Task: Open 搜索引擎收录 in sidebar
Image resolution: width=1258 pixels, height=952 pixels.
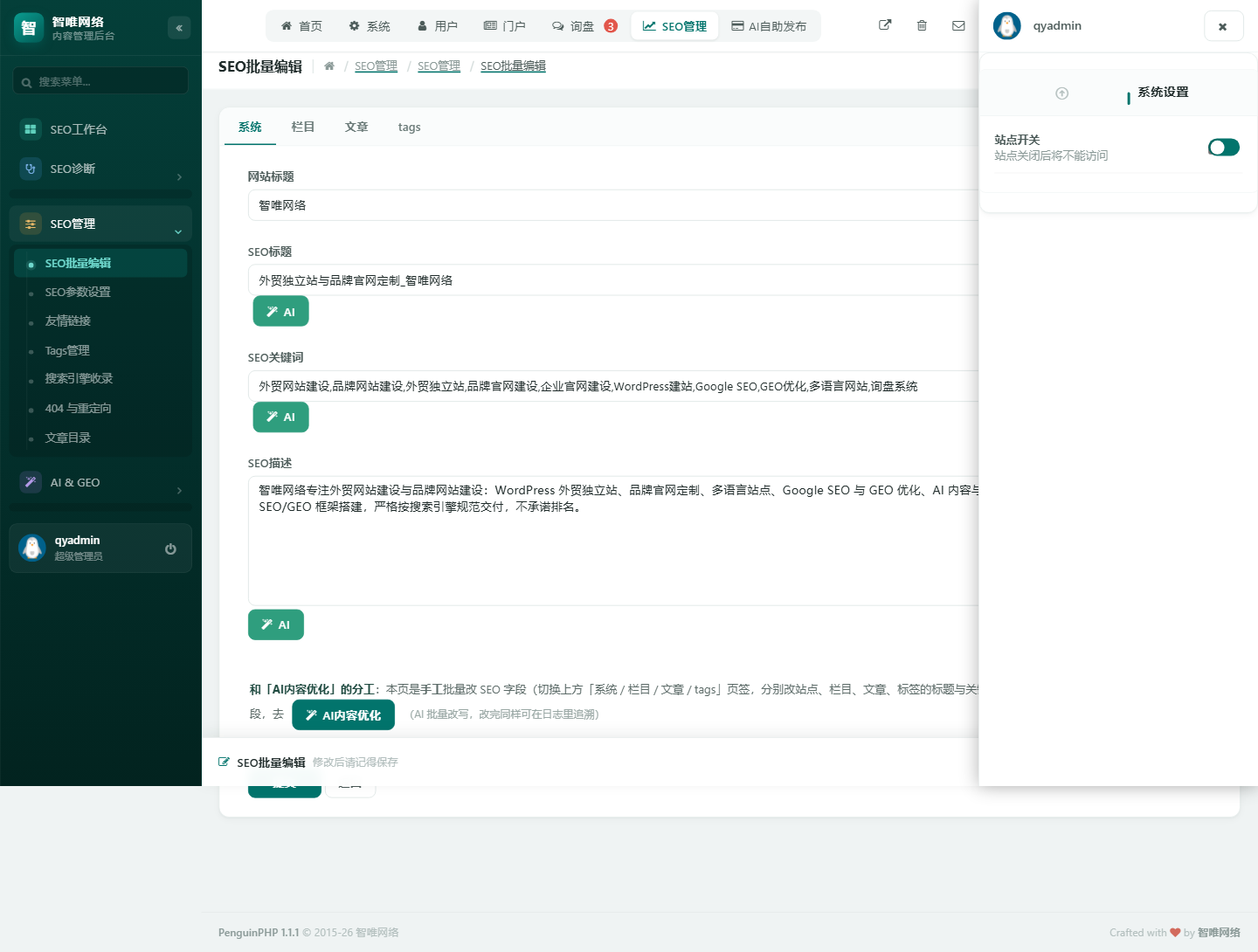Action: coord(100,379)
